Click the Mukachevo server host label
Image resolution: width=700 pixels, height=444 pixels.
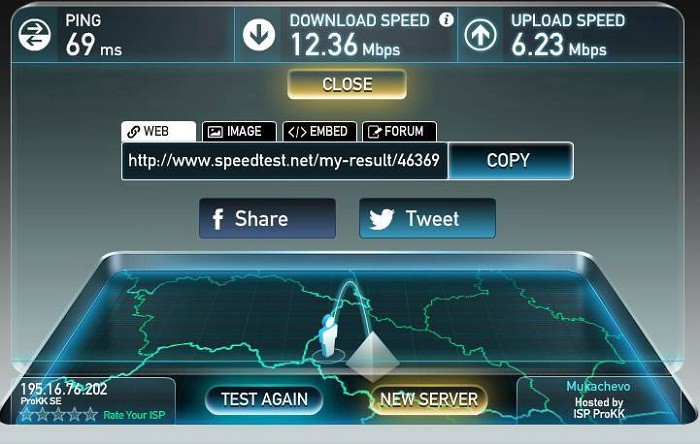[598, 386]
